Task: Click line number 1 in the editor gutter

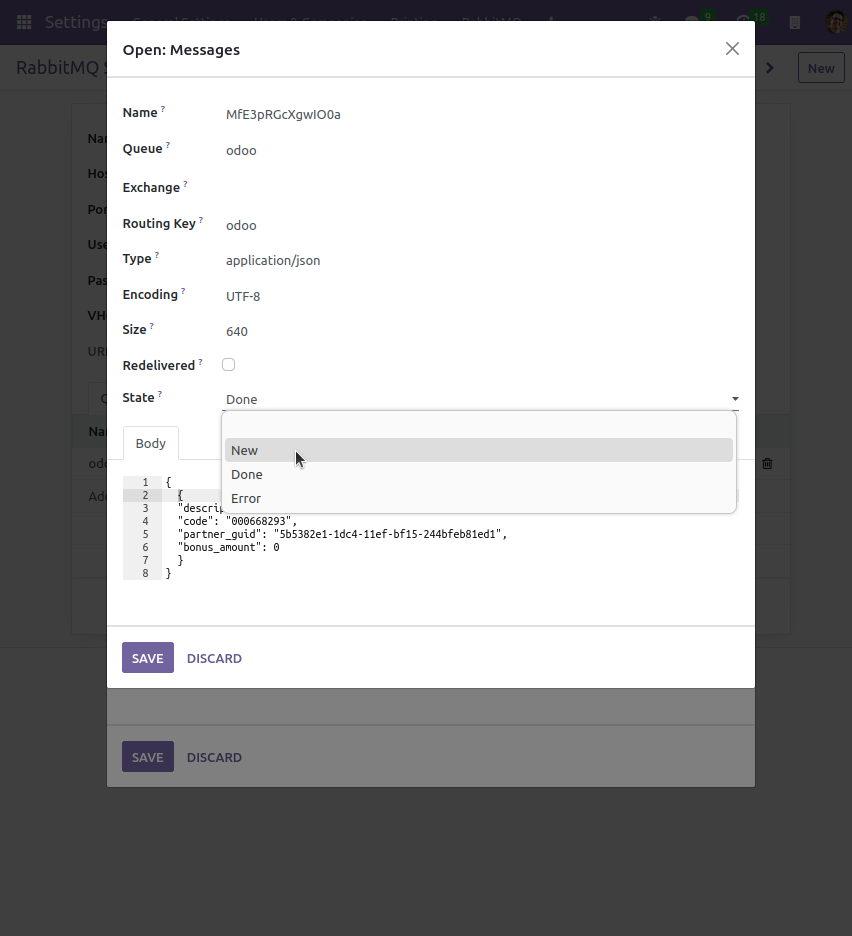Action: 145,482
